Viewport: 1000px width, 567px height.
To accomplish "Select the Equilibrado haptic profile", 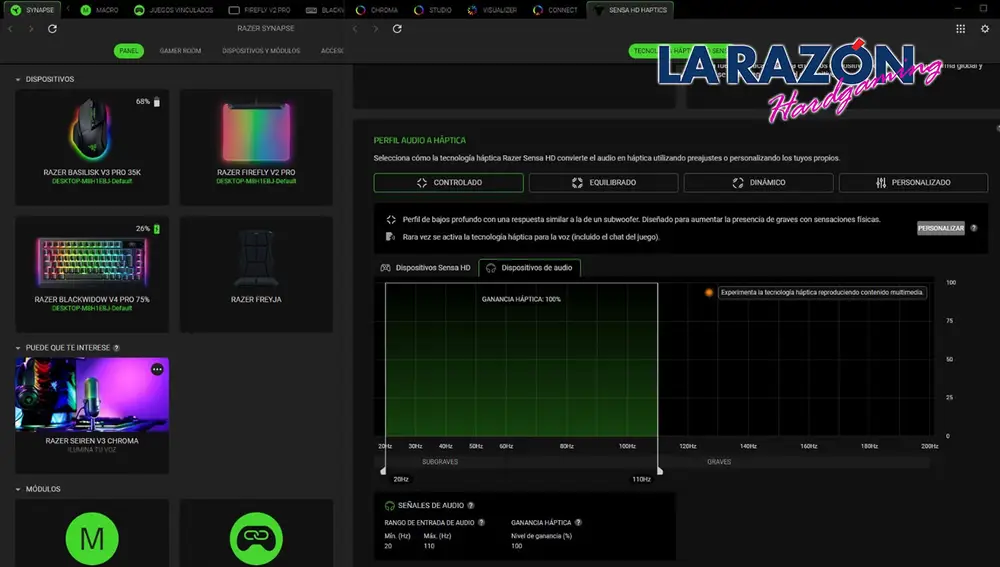I will tap(603, 182).
